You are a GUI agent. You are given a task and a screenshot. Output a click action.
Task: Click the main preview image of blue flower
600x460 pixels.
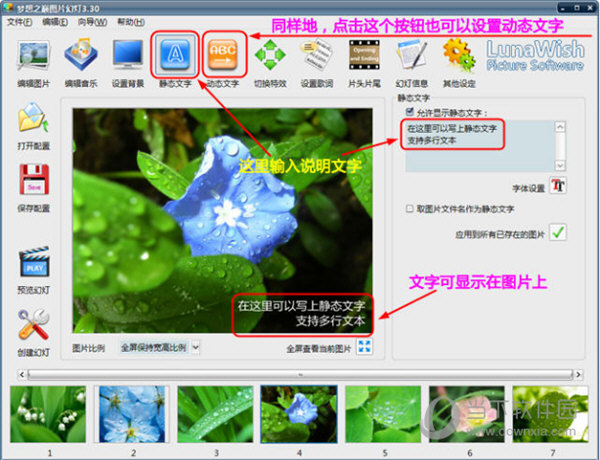click(x=223, y=220)
